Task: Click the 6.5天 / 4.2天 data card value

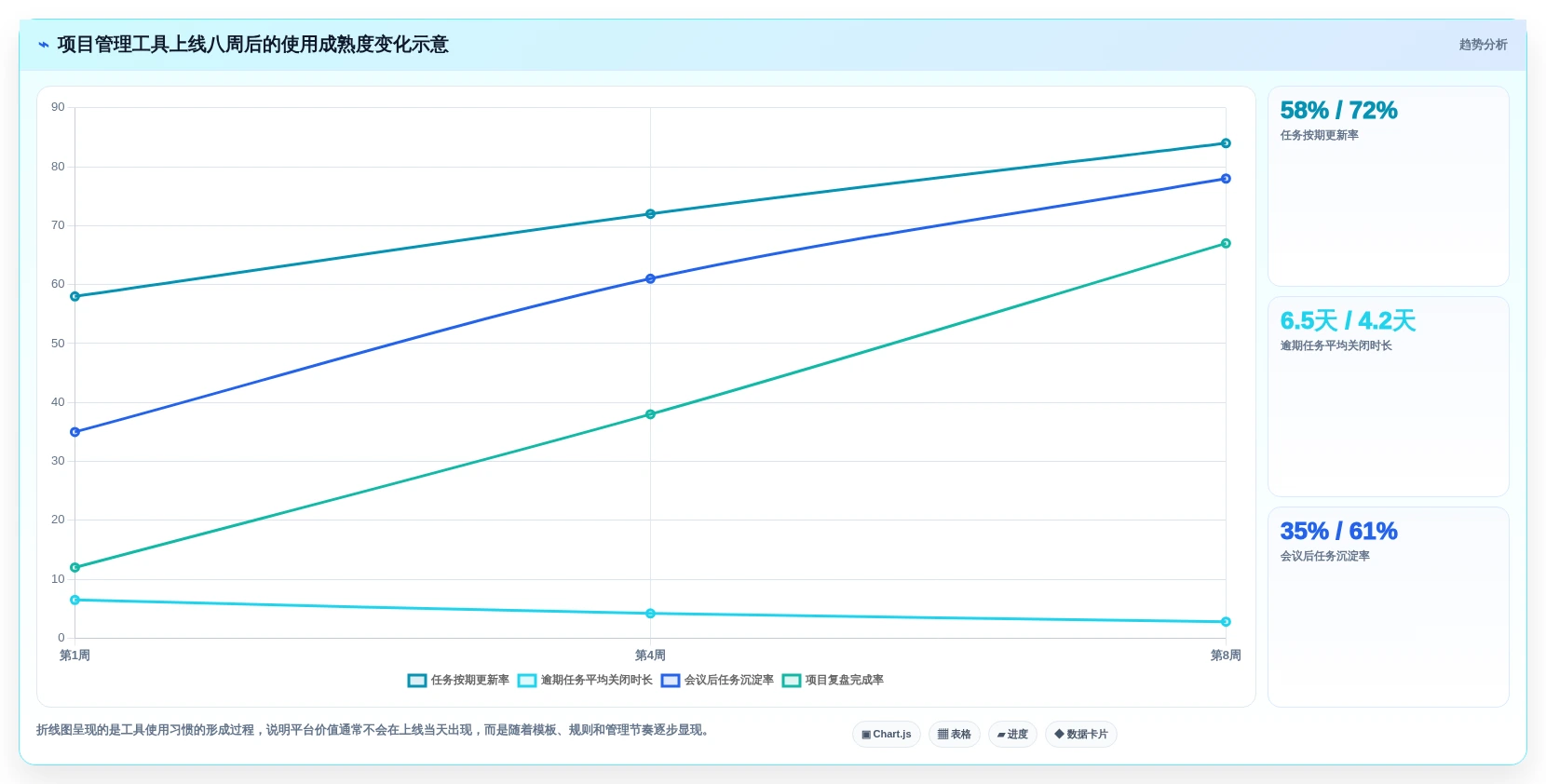Action: (1348, 321)
